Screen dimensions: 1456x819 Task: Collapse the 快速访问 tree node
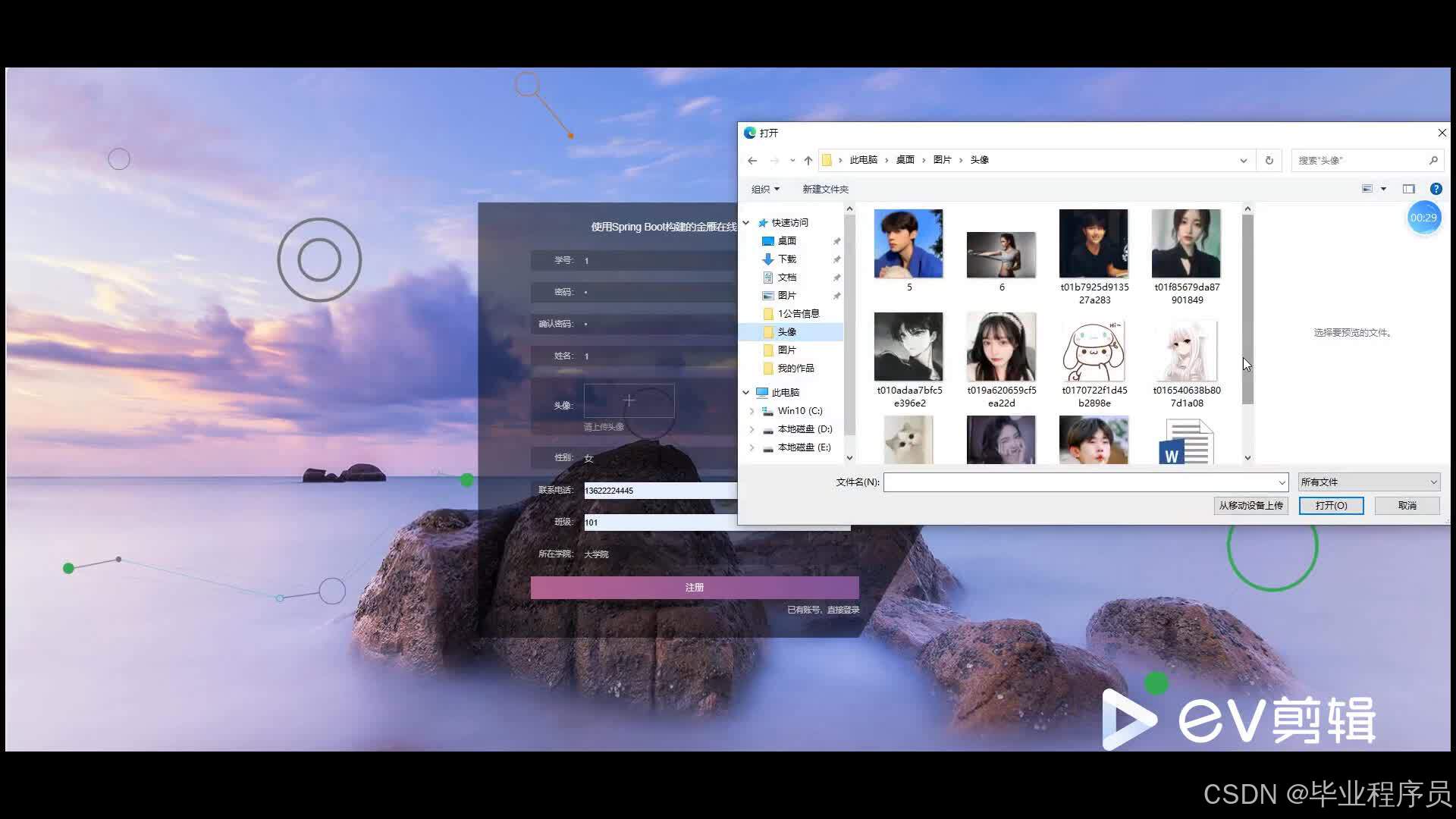pyautogui.click(x=746, y=222)
